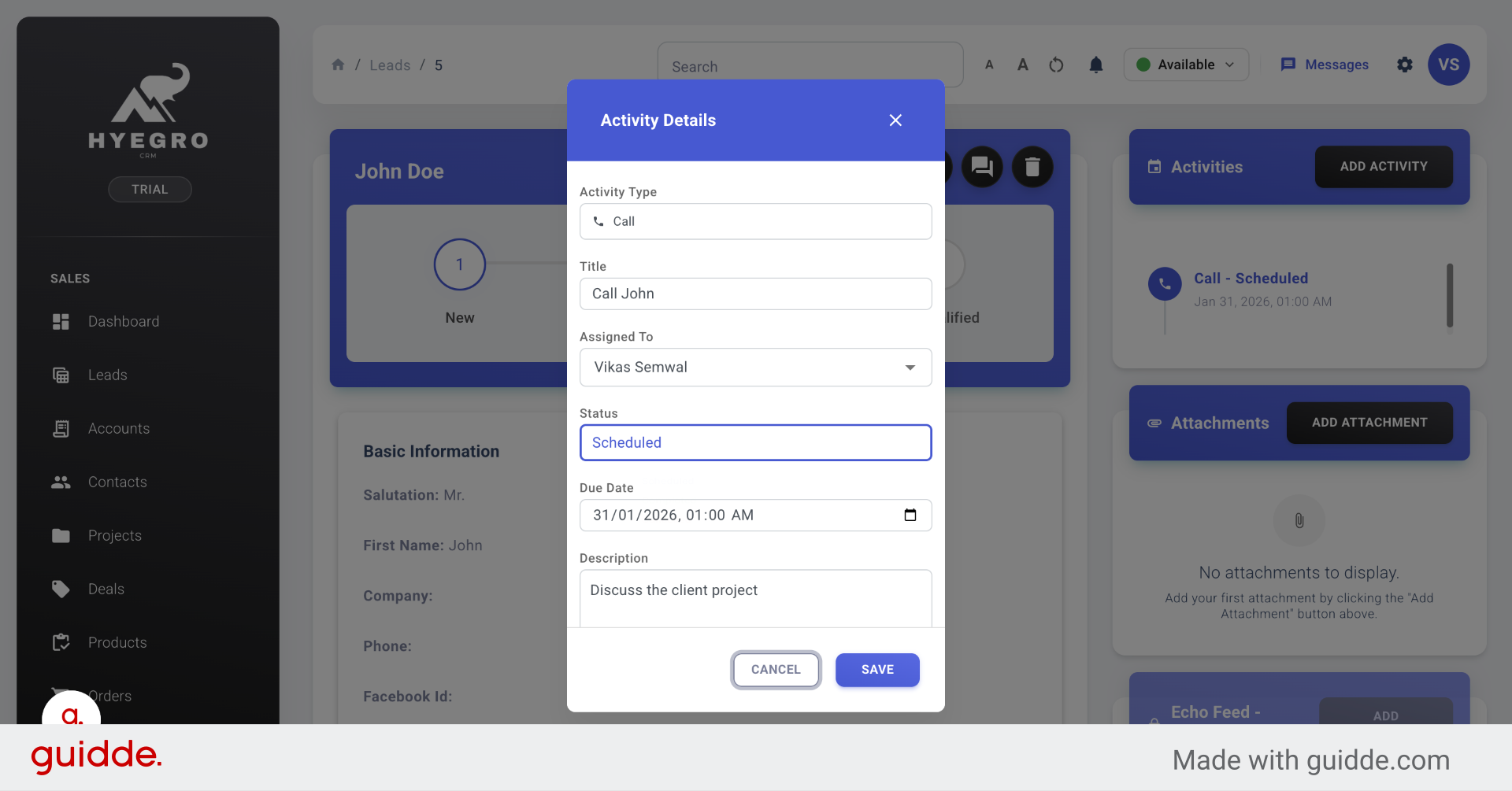Click the Save button

(877, 670)
